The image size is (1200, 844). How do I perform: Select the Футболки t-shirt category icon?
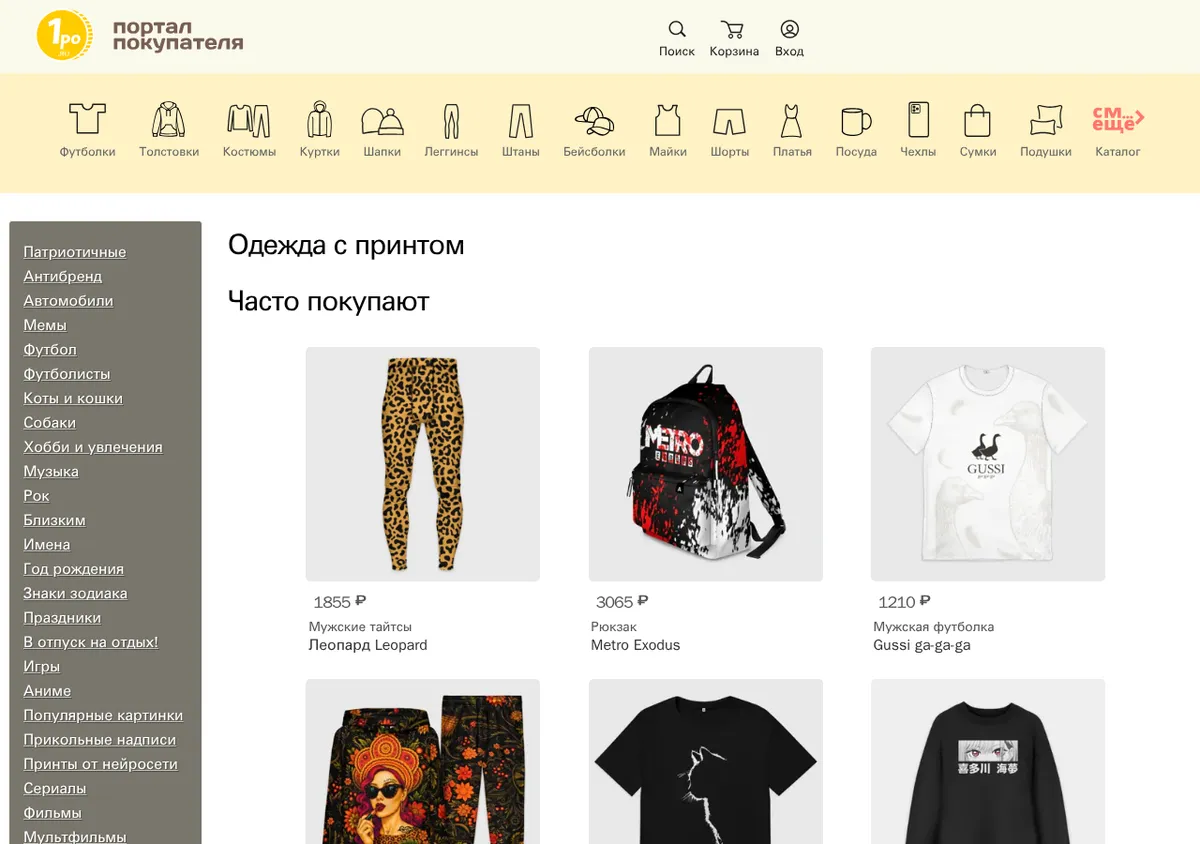coord(87,119)
